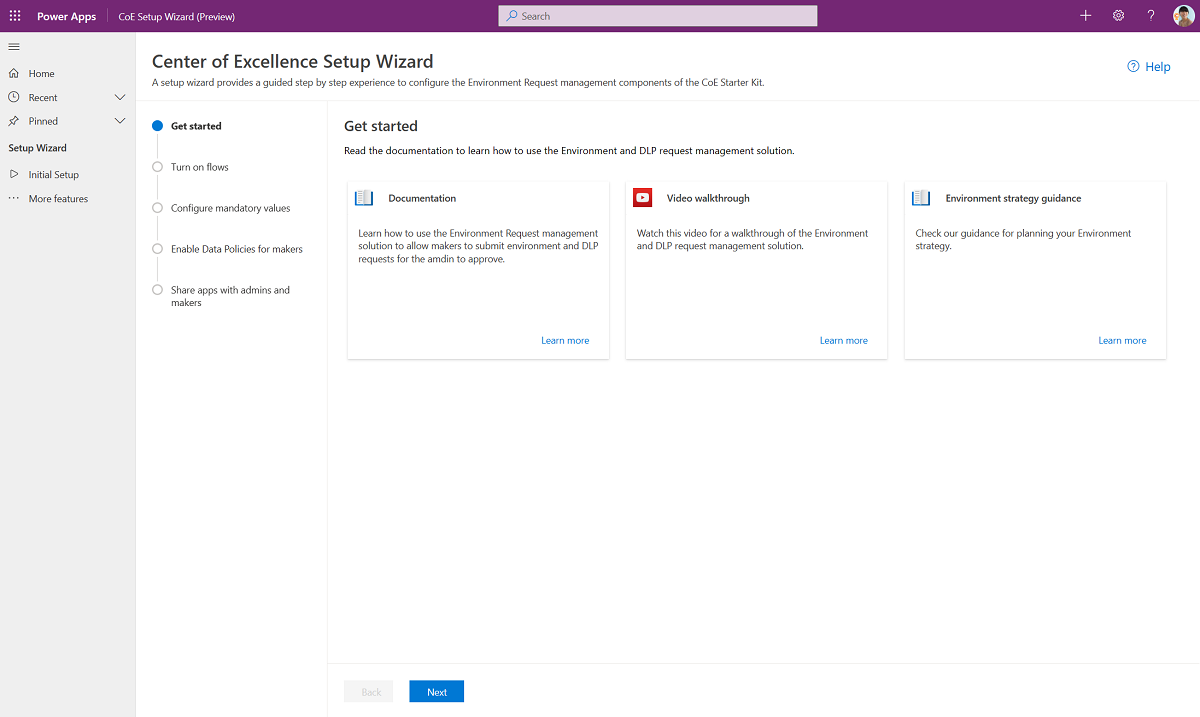Click the question mark help icon in header

click(x=1151, y=16)
